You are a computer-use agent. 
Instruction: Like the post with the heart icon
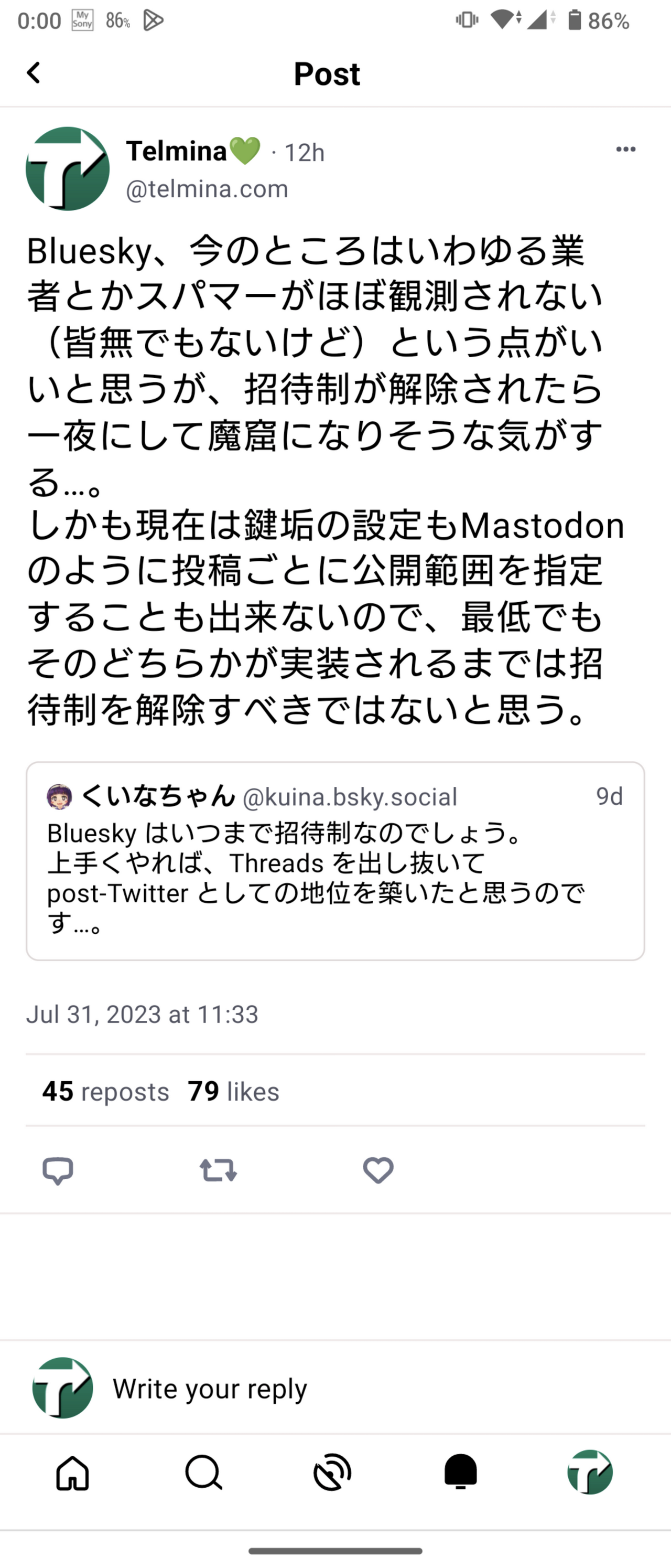tap(378, 1170)
